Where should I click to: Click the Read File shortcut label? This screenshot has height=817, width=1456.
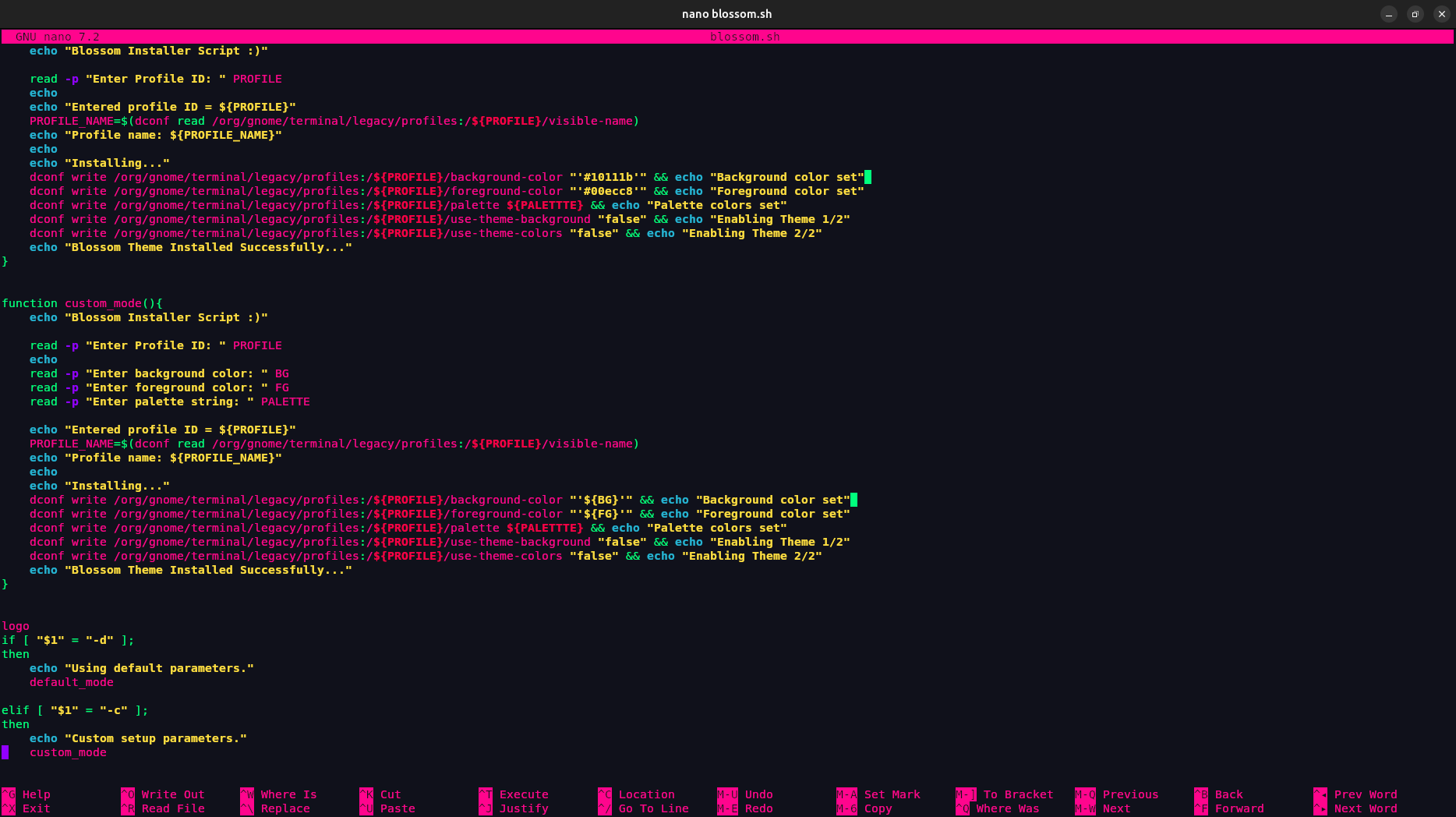[173, 808]
